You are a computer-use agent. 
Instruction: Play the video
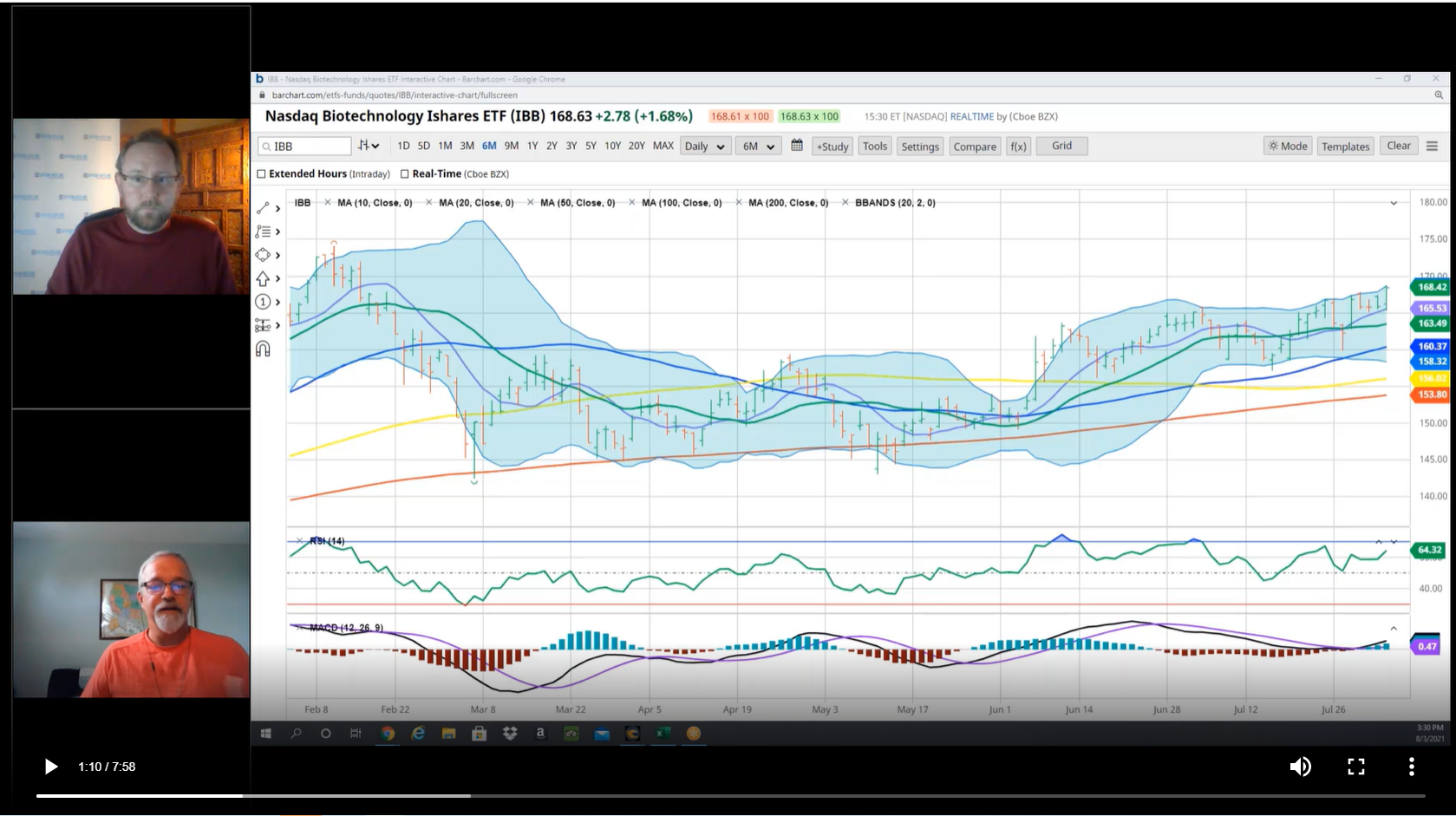(x=51, y=767)
